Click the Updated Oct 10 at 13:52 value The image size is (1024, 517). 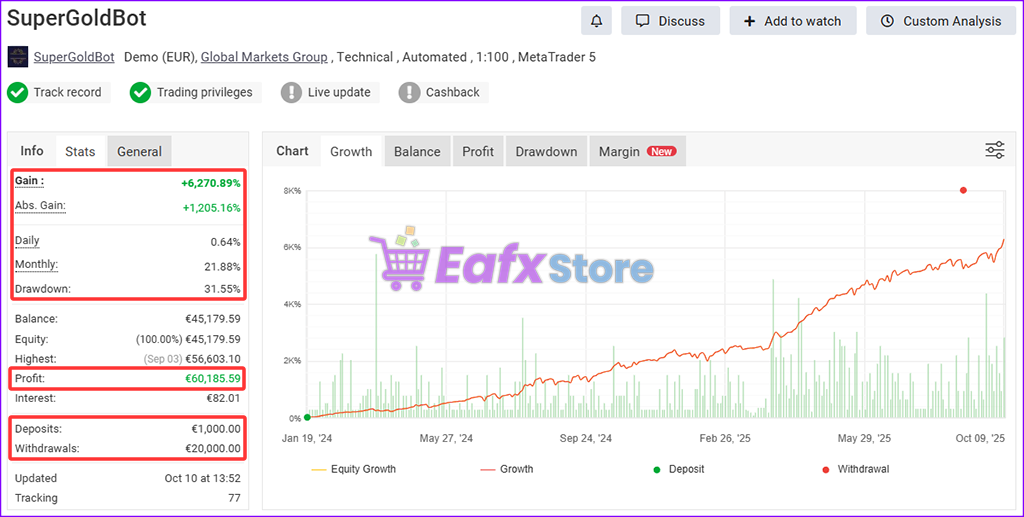point(202,478)
